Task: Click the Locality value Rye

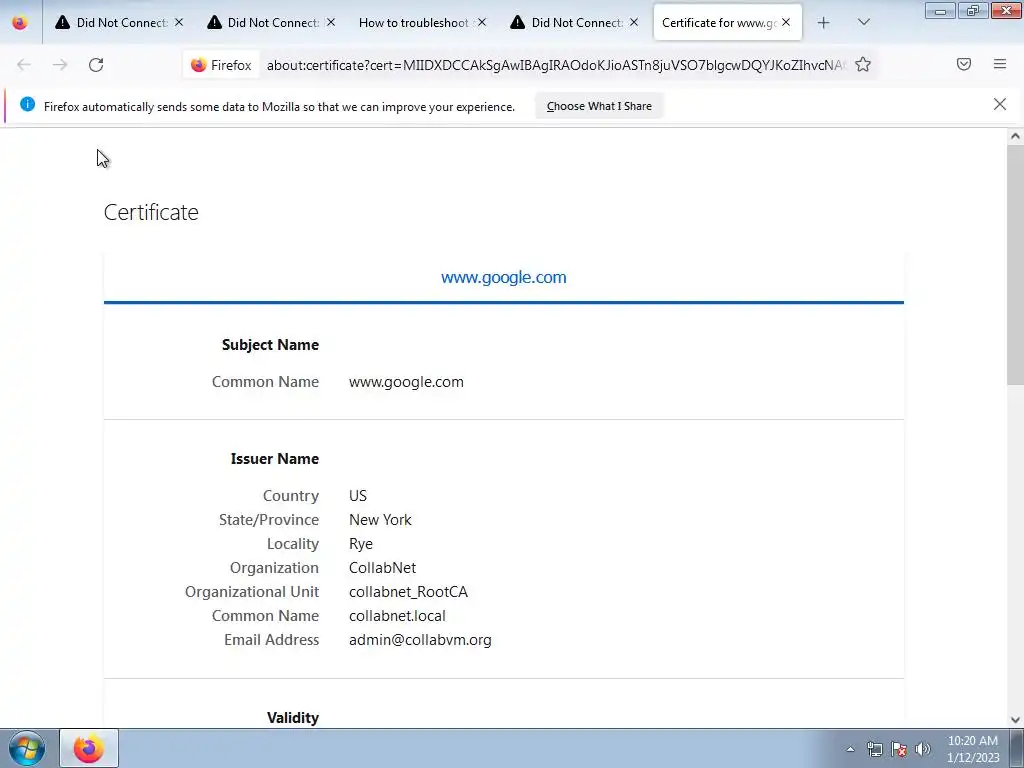Action: point(360,544)
